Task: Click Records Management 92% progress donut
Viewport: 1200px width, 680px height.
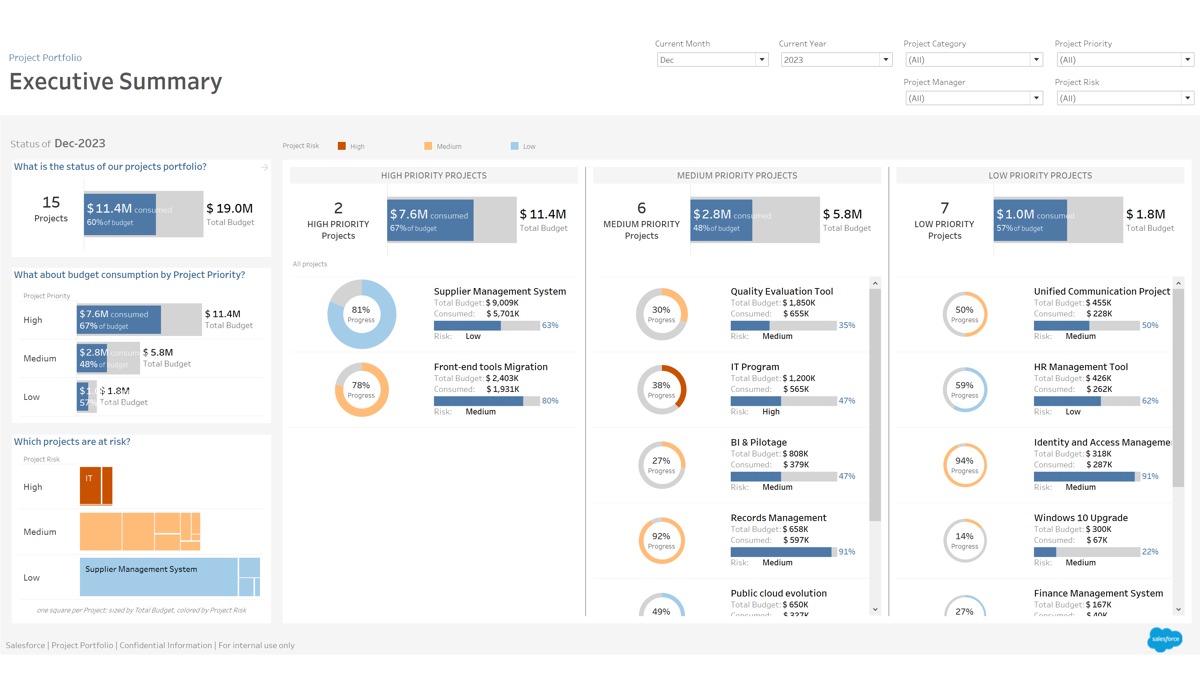Action: [661, 540]
